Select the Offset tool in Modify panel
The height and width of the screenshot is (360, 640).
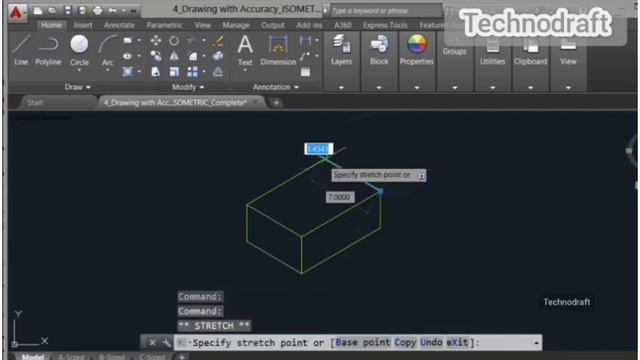coord(218,72)
